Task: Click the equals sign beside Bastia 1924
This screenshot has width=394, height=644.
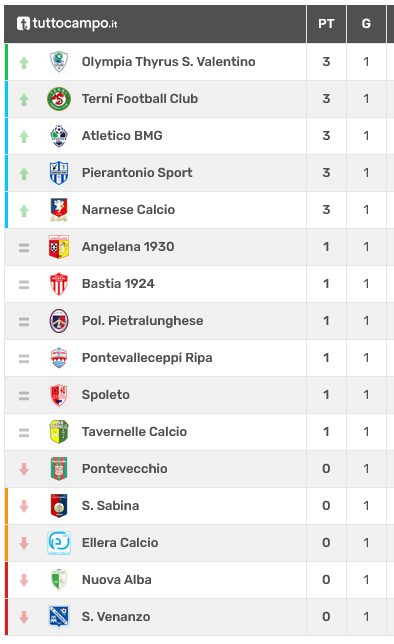Action: (x=24, y=284)
